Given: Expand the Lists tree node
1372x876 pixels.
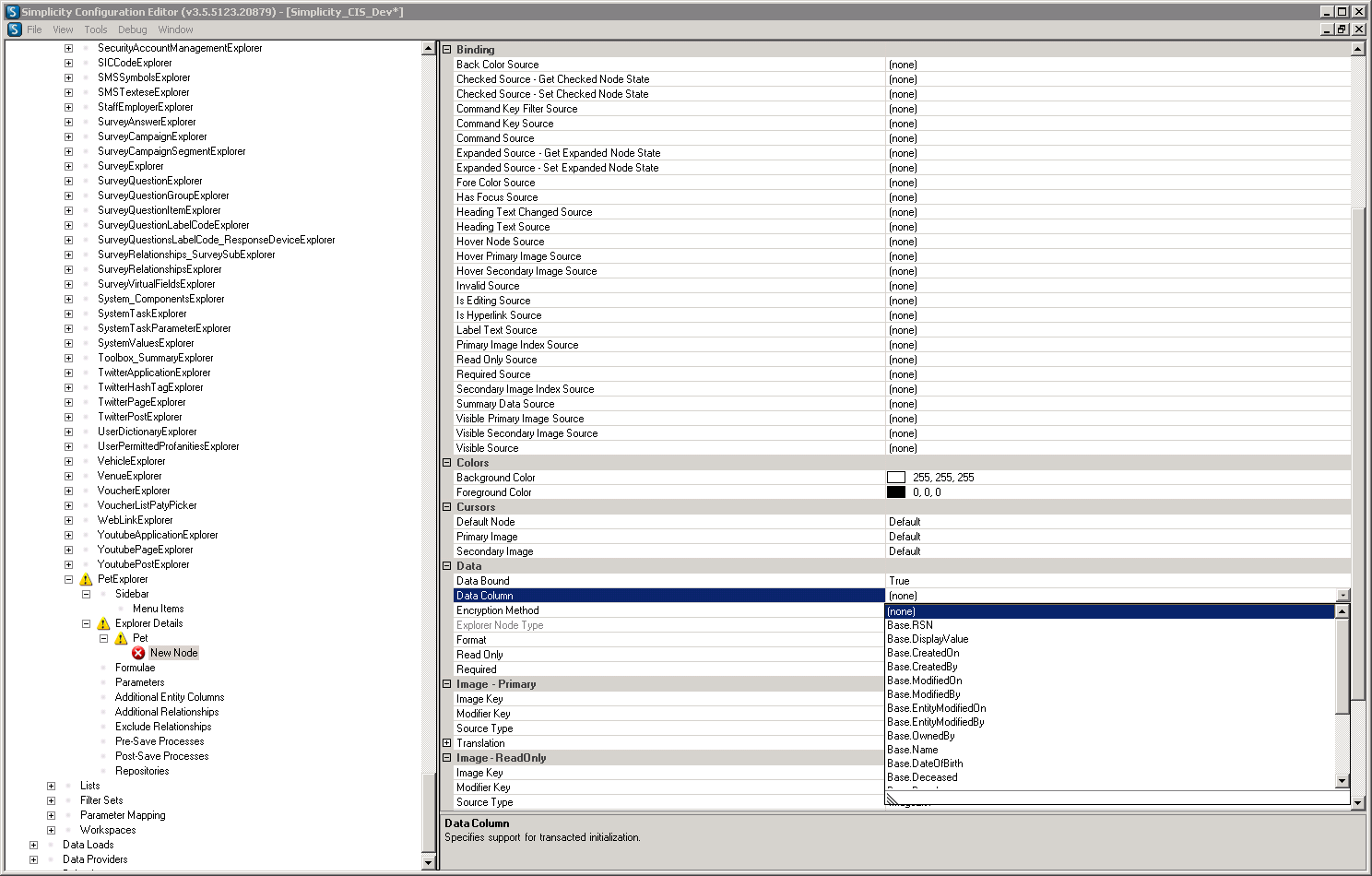Looking at the screenshot, I should (x=51, y=786).
